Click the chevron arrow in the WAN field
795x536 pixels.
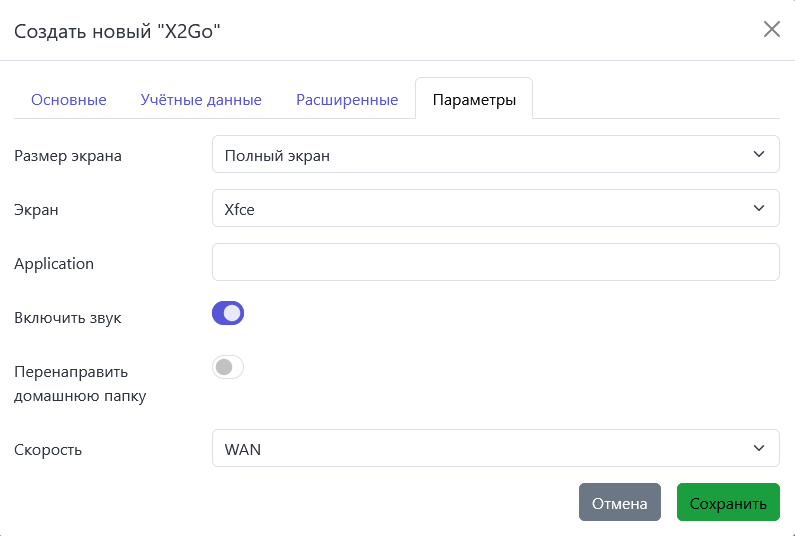[x=758, y=449]
